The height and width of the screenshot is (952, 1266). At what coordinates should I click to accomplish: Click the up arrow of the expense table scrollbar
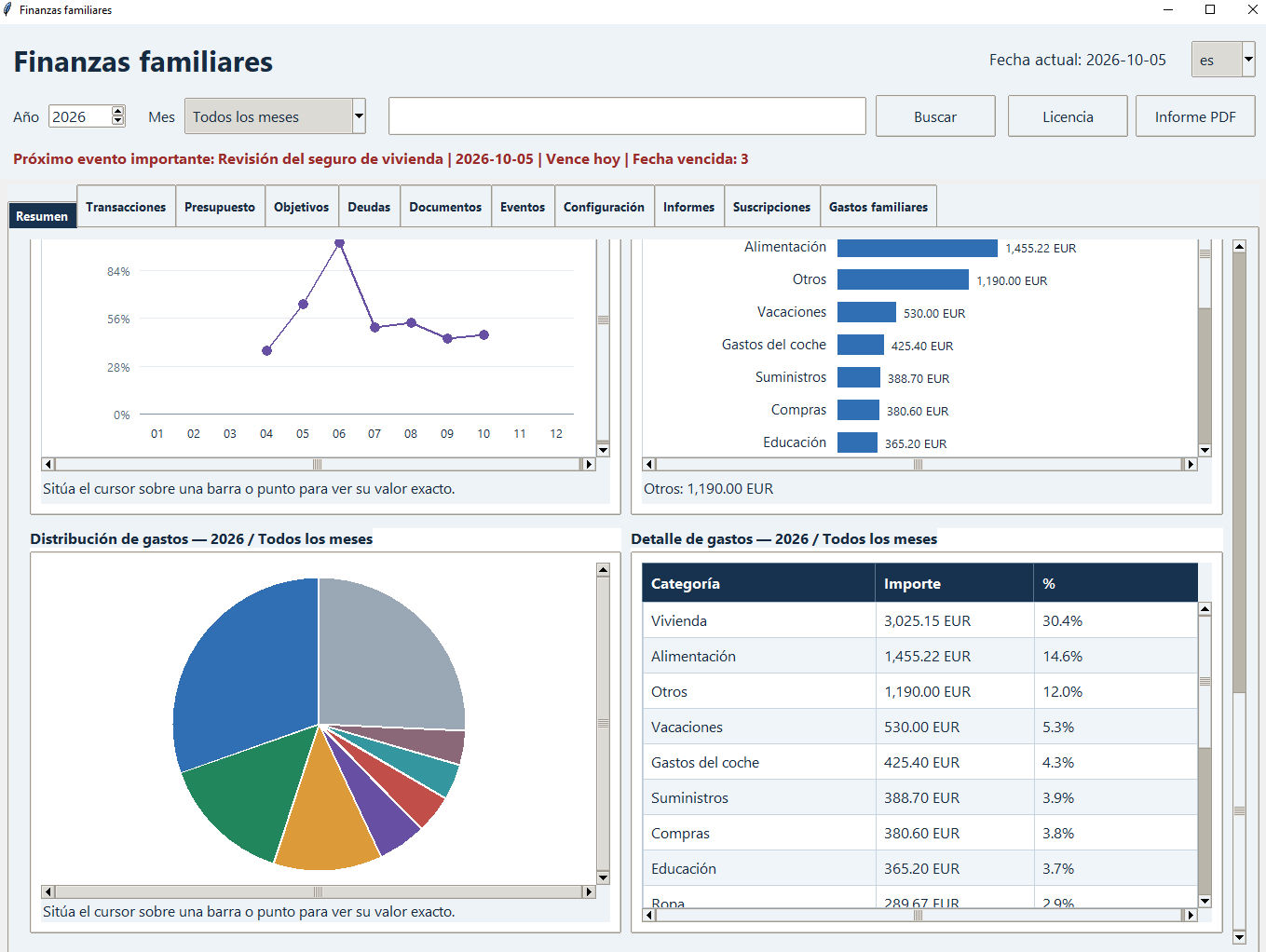tap(1205, 609)
